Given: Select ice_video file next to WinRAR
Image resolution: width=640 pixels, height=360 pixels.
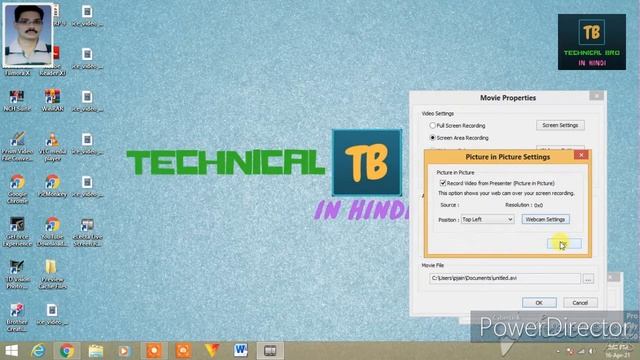Looking at the screenshot, I should tap(87, 101).
